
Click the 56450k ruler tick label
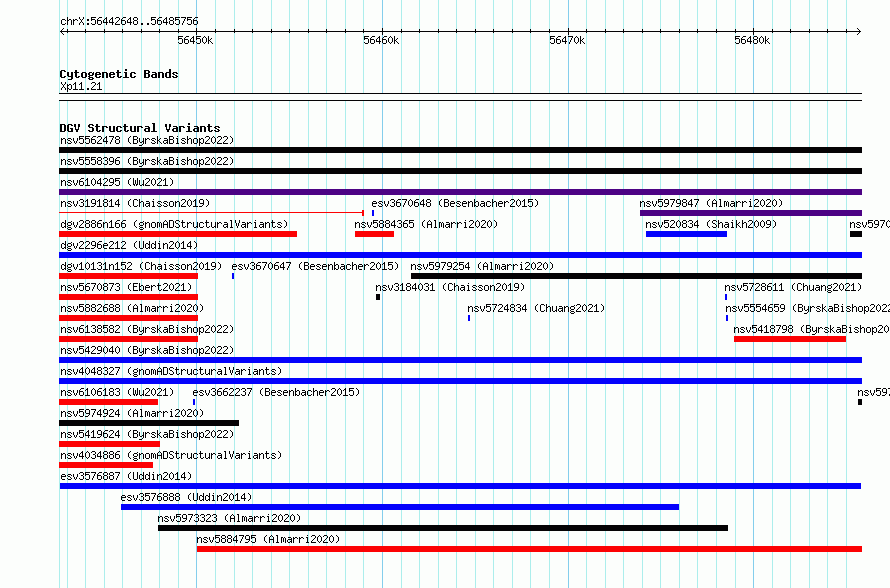pyautogui.click(x=195, y=40)
